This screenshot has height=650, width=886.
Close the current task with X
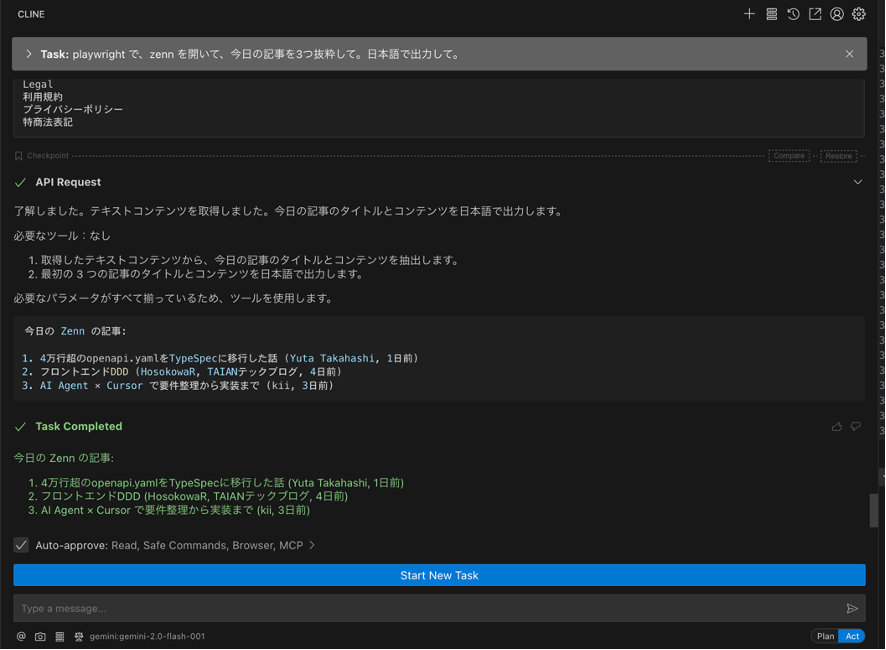[849, 54]
